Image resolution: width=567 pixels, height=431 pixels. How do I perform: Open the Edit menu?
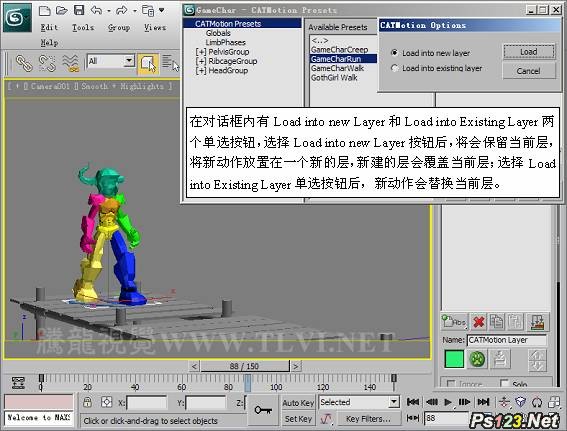click(49, 27)
